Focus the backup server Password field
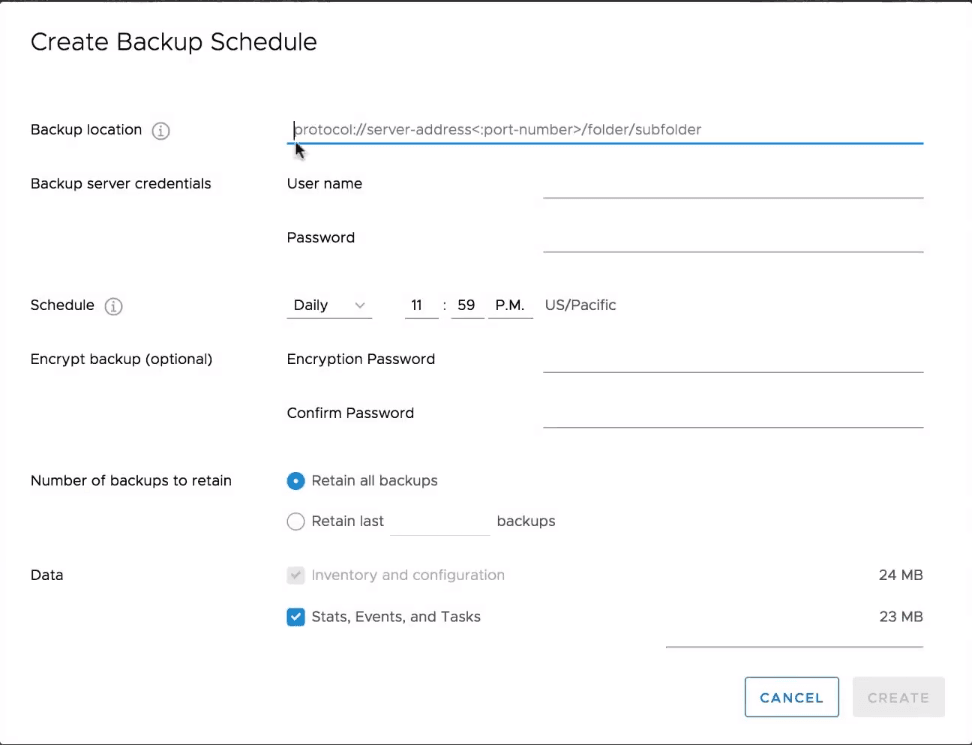Screen dimensions: 972x745 click(732, 238)
